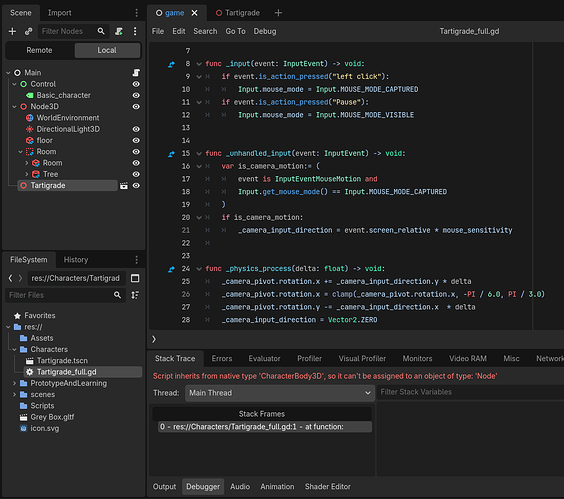Collapse the Main node tree
This screenshot has width=564, height=499.
coord(8,73)
